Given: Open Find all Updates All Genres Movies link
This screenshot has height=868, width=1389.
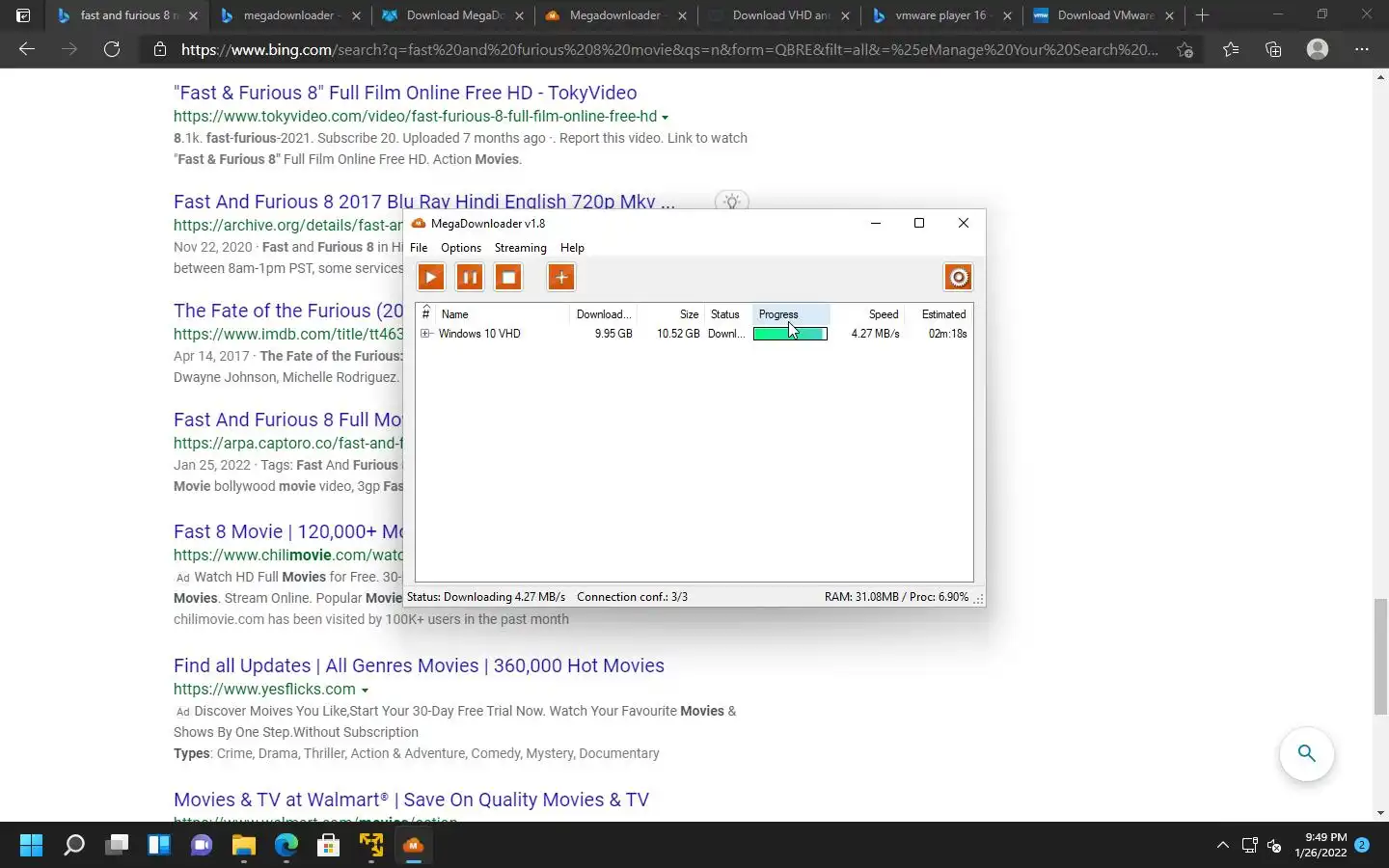Looking at the screenshot, I should coord(419,665).
